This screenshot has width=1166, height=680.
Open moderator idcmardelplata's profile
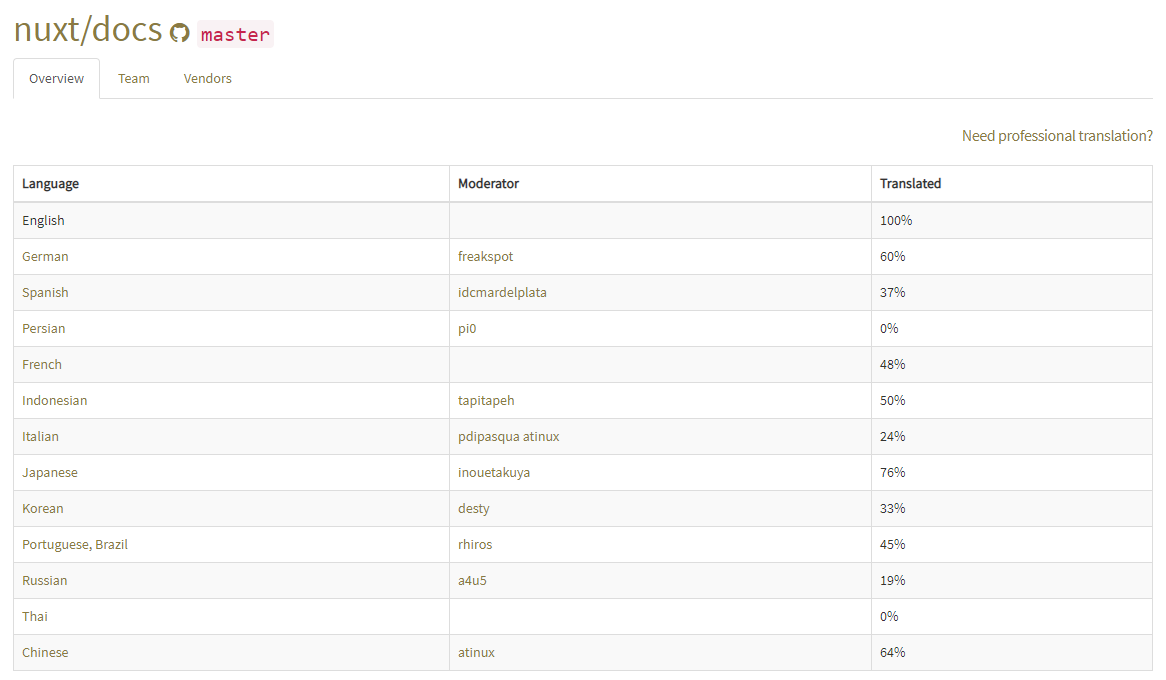(502, 293)
